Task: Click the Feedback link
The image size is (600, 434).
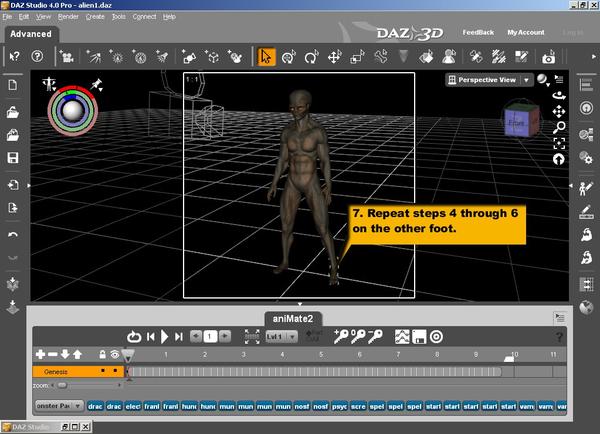Action: (x=478, y=33)
